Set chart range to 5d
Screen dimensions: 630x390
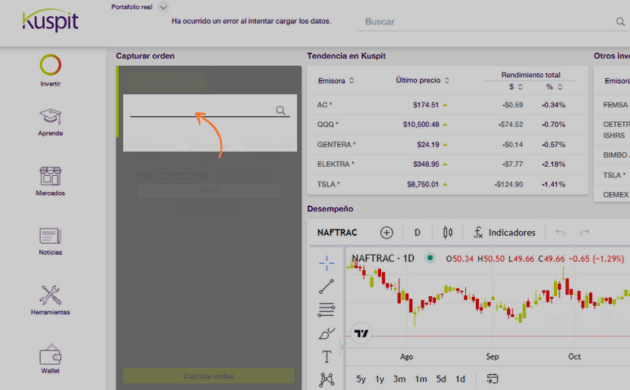click(x=441, y=379)
